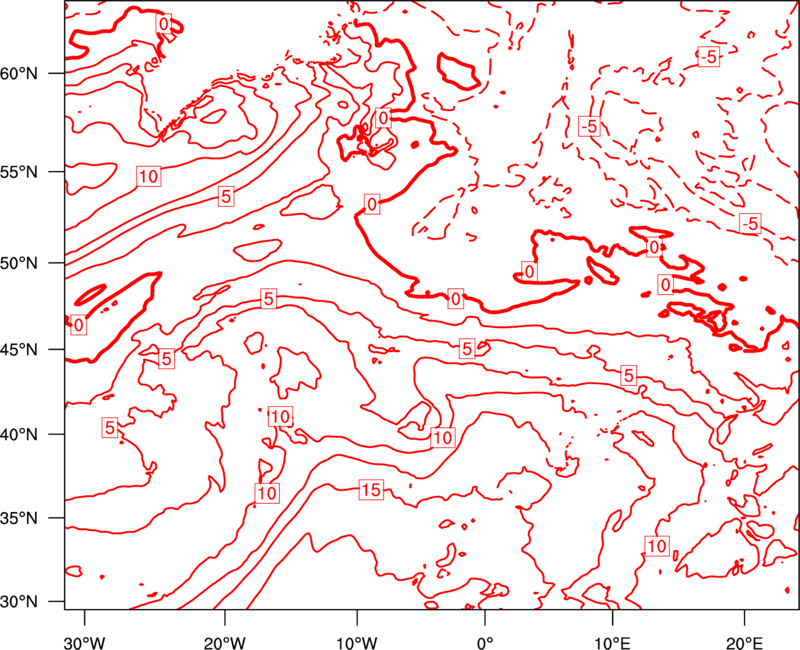The image size is (800, 650).
Task: Select the 30°N latitude tick label
Action: [19, 602]
